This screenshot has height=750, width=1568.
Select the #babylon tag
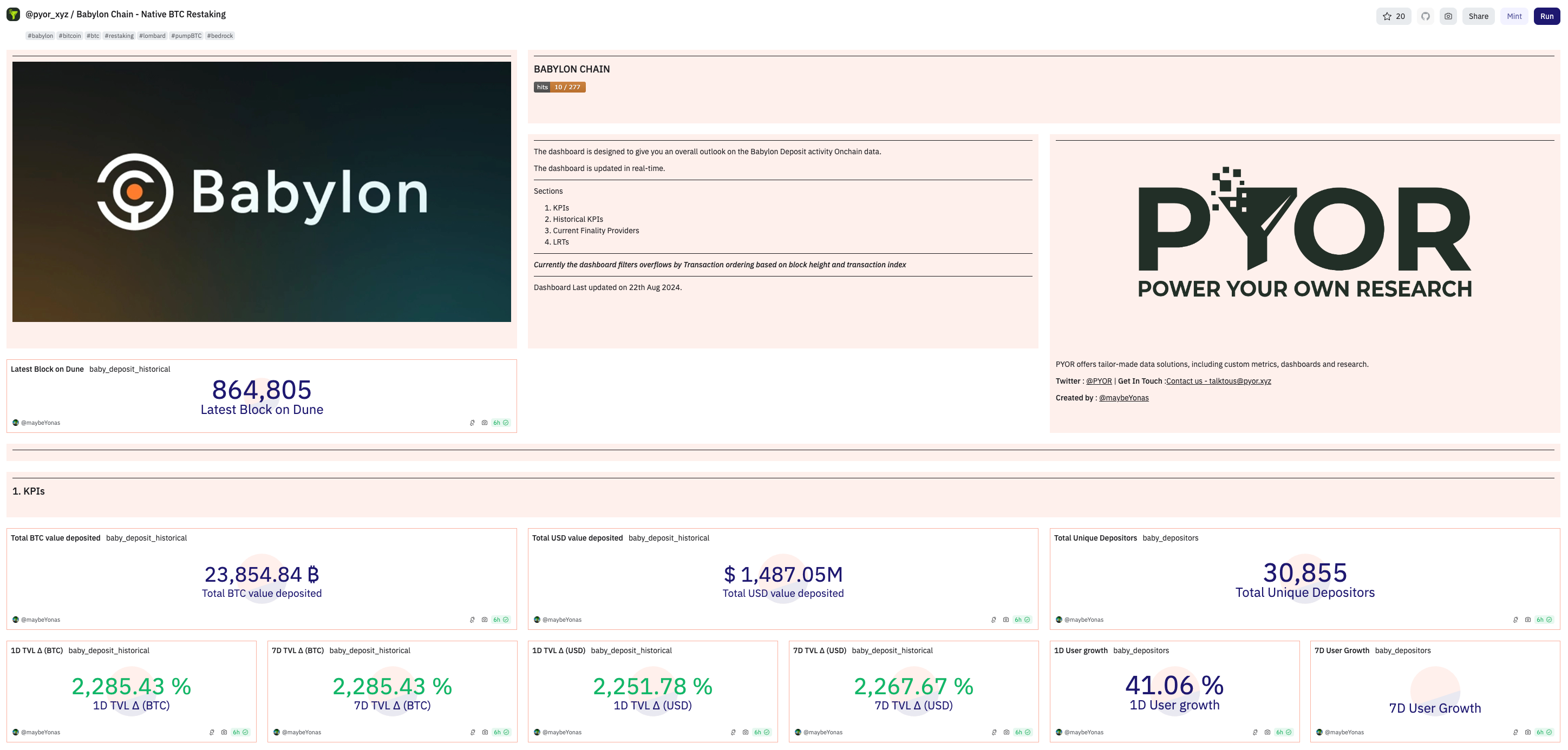[40, 36]
